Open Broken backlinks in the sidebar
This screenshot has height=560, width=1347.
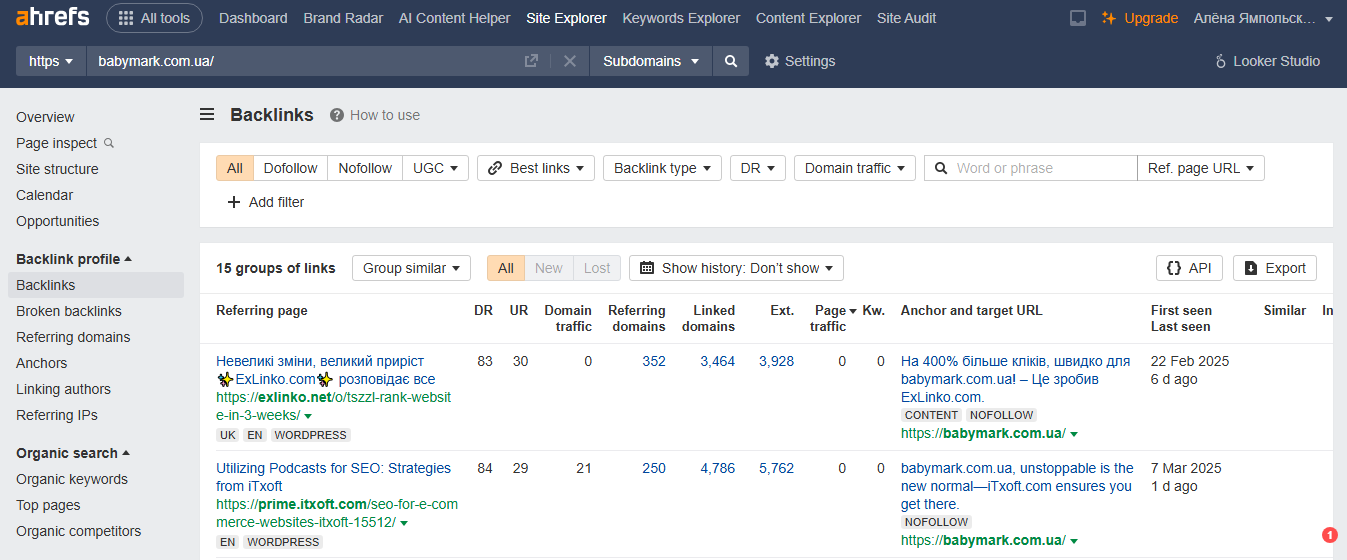point(69,311)
